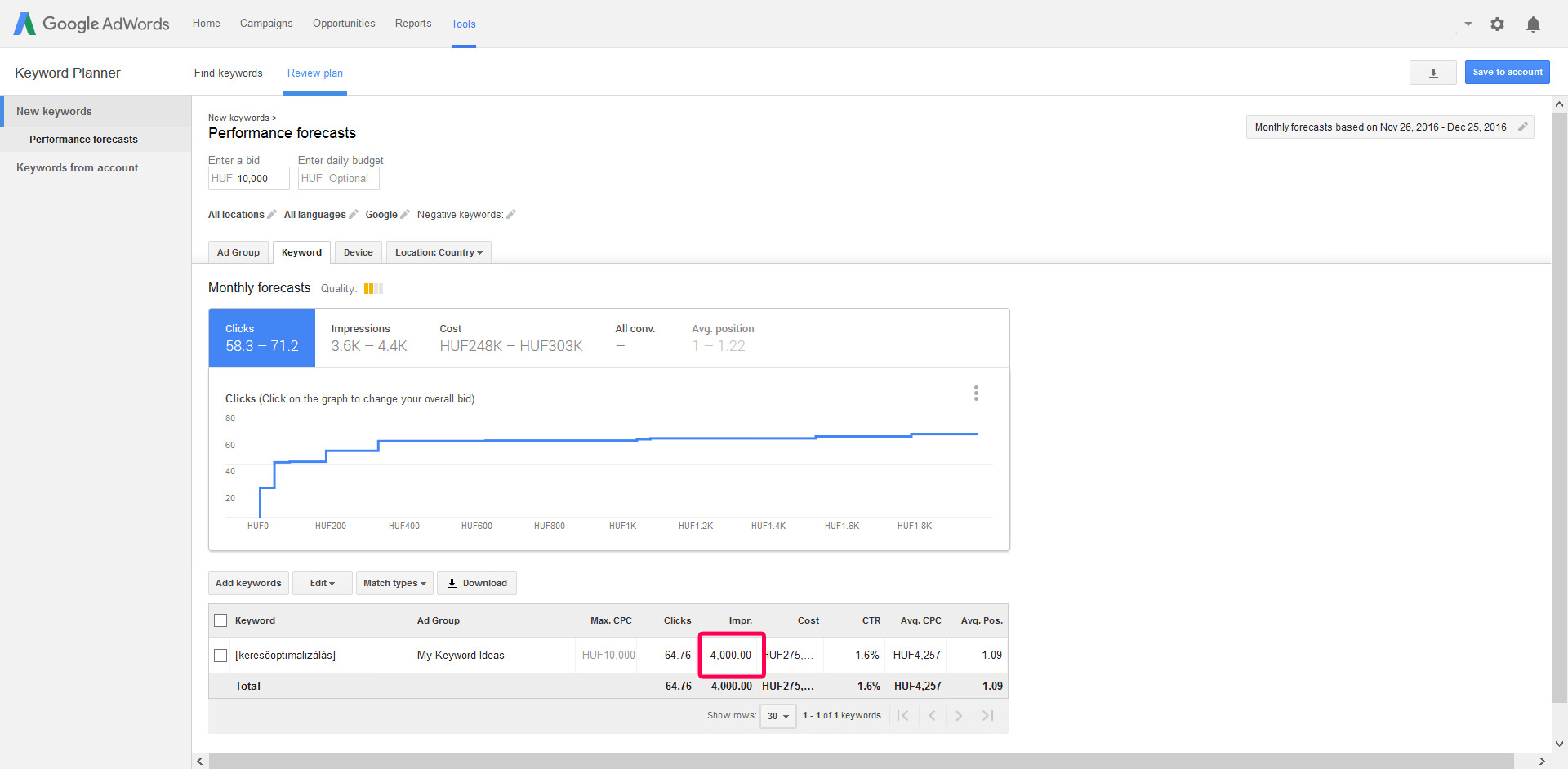
Task: Click the horizontal scrollbar thumb
Action: tap(861, 761)
